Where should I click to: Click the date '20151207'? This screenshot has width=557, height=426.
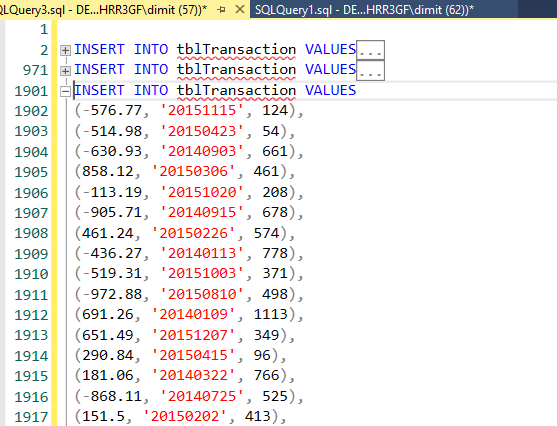coord(193,335)
